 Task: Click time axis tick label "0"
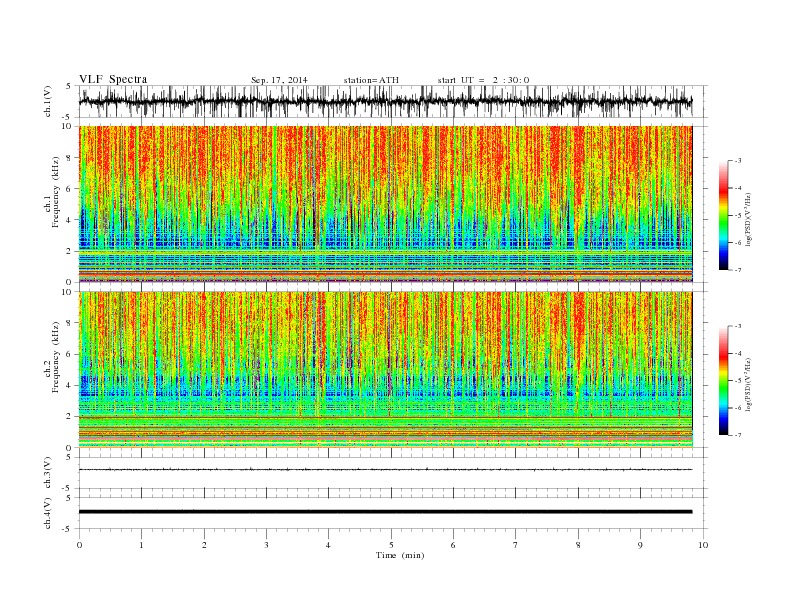tap(79, 545)
